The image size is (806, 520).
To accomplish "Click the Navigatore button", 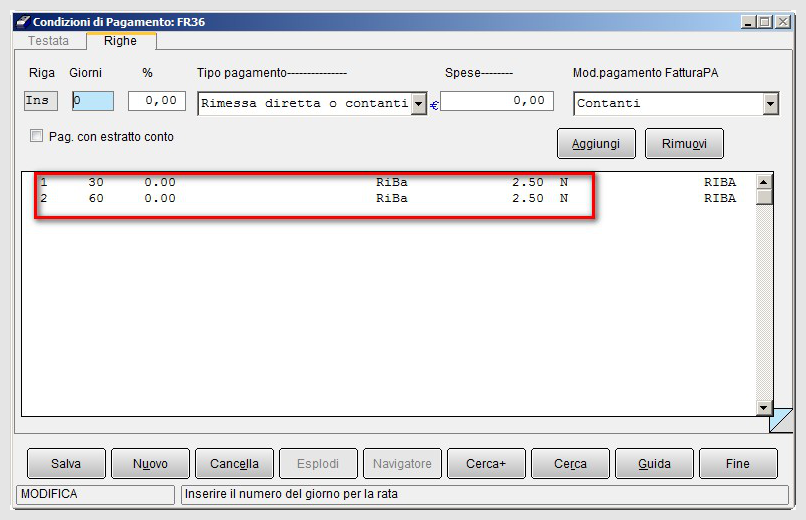I will point(402,463).
